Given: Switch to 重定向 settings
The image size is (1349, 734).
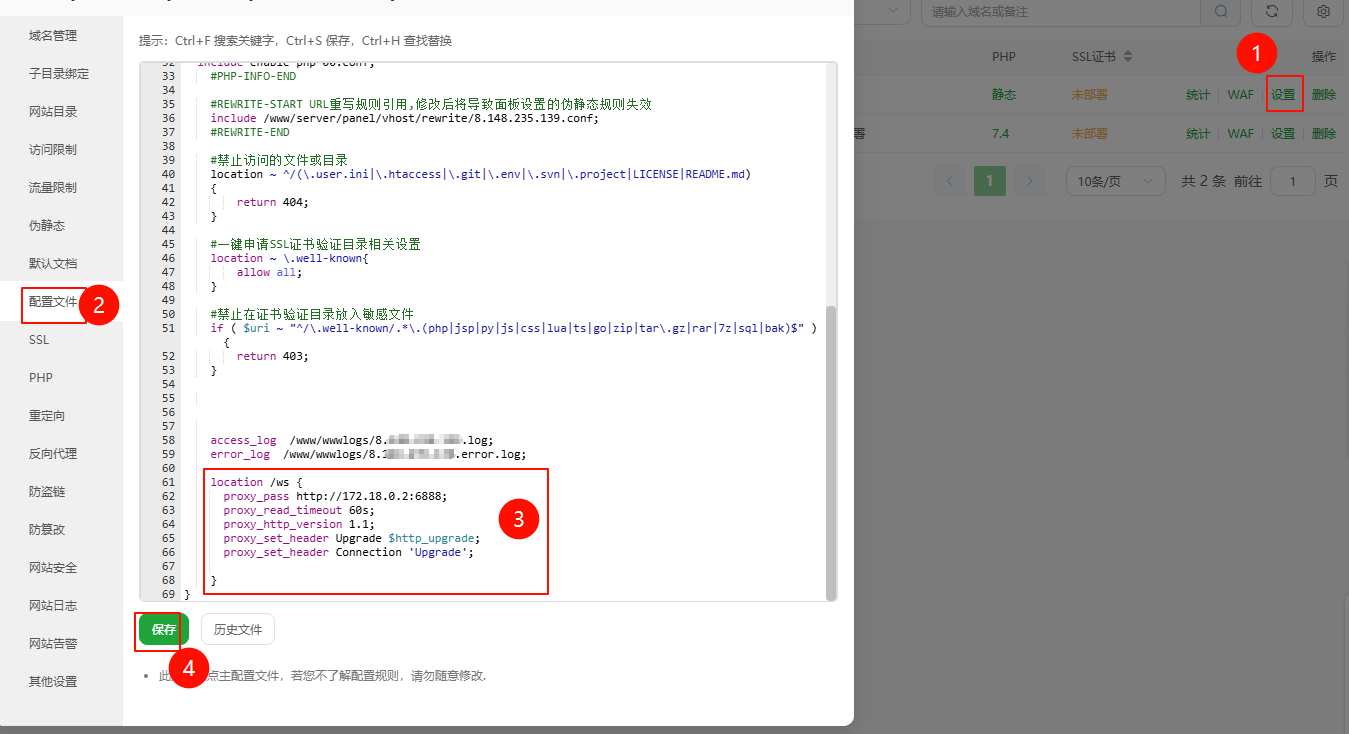Looking at the screenshot, I should pos(47,416).
